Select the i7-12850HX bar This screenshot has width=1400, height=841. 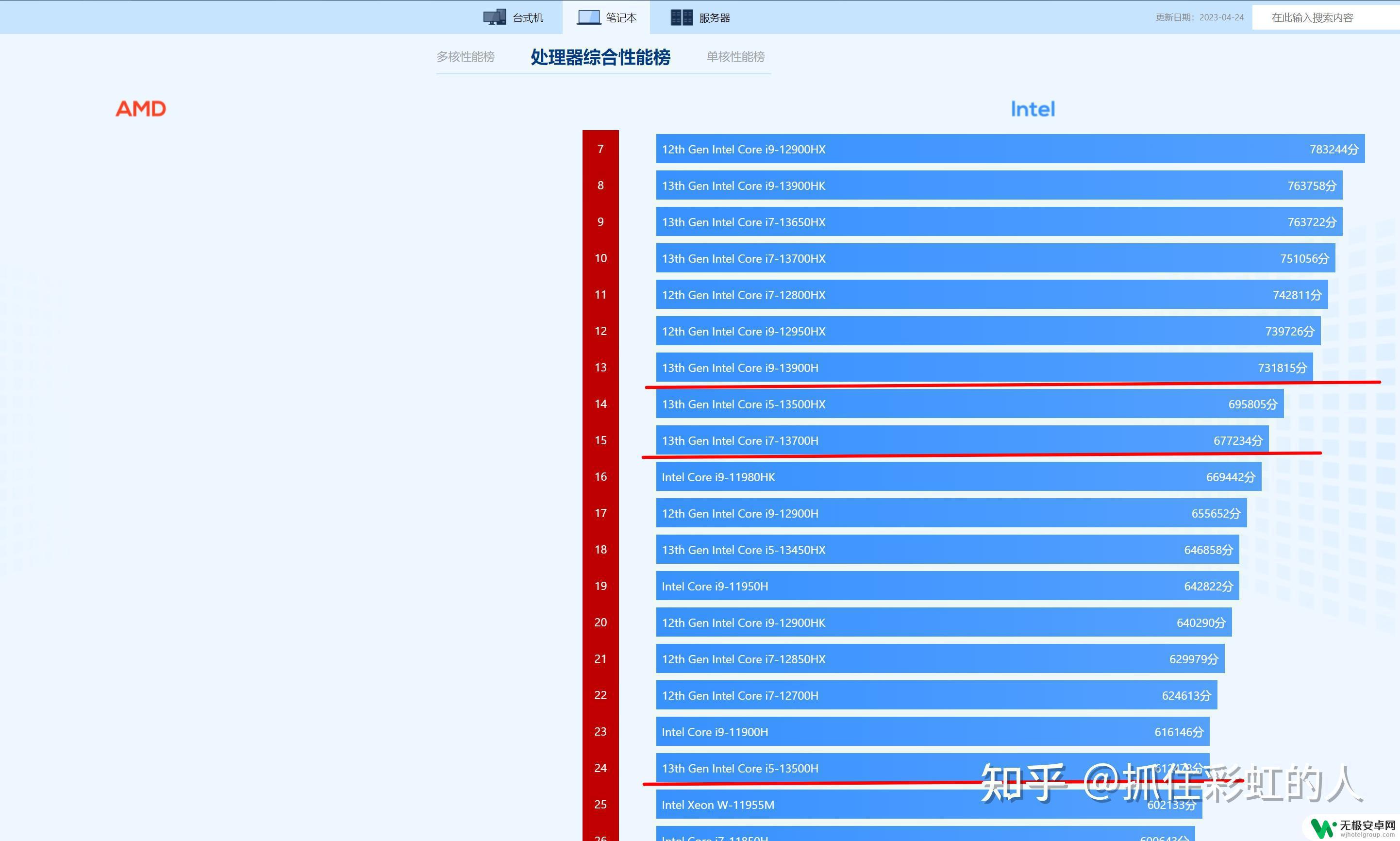coord(940,658)
